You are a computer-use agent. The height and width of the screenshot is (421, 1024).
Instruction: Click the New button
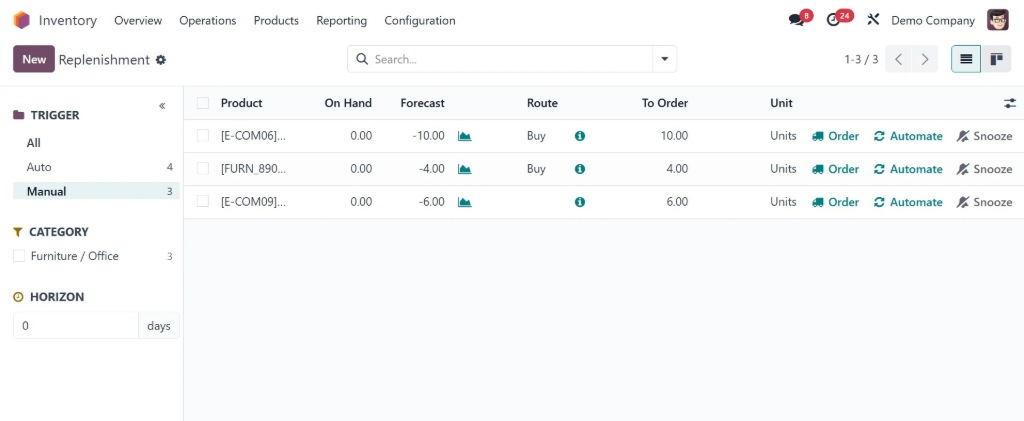click(x=34, y=59)
